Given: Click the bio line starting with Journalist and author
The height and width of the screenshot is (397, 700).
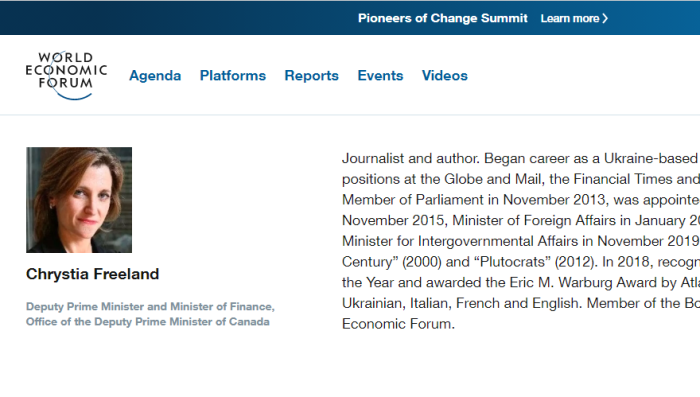Looking at the screenshot, I should point(521,159).
